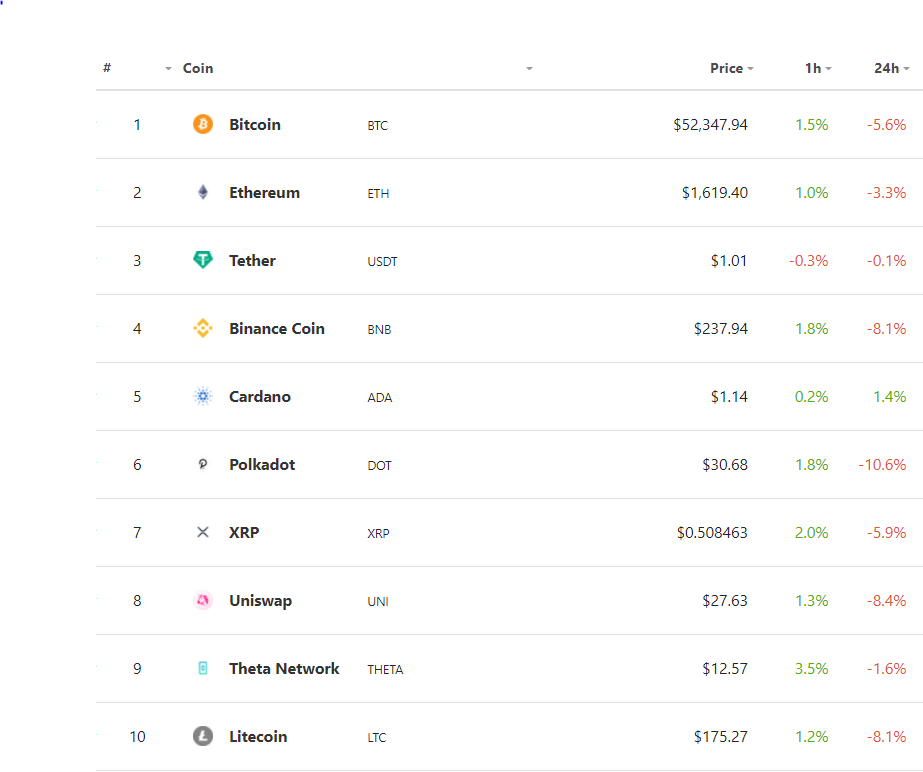Expand the 1h column sort arrow

pos(828,69)
